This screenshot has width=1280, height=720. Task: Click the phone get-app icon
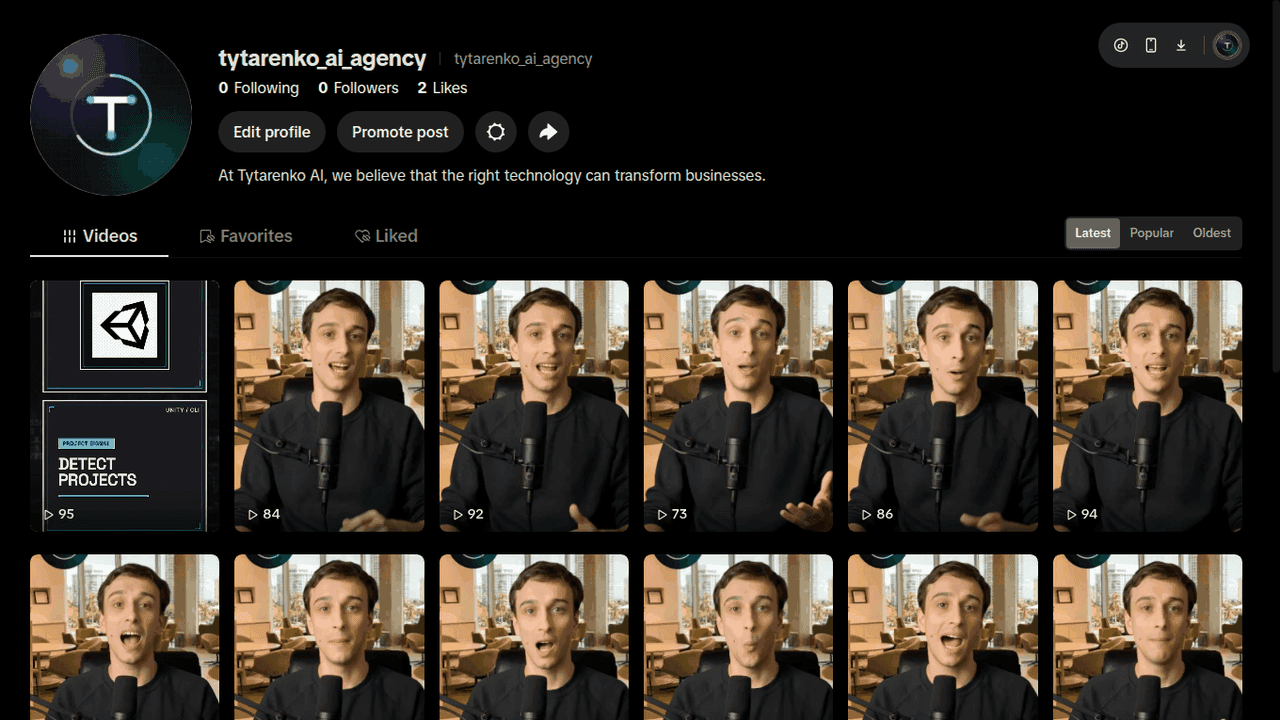click(1151, 45)
